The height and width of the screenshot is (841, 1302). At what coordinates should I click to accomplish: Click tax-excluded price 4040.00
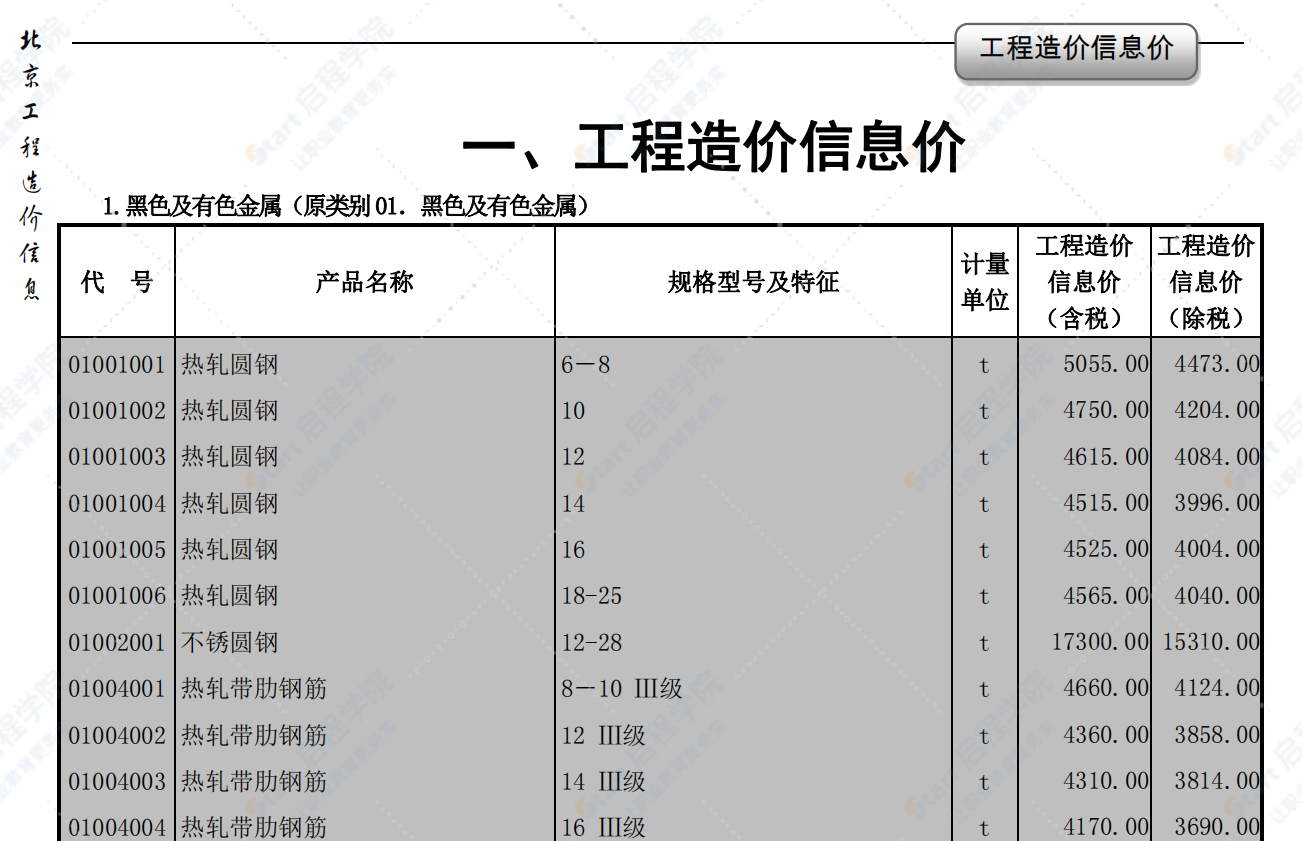click(x=1217, y=596)
